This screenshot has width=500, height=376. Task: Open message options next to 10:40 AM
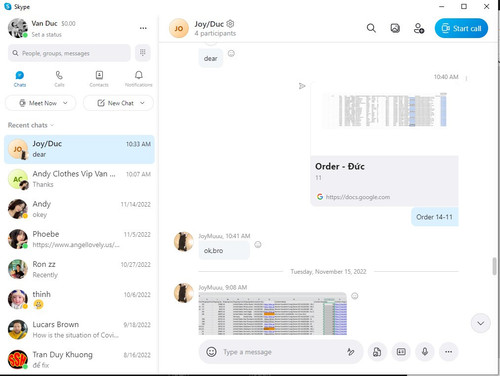pyautogui.click(x=466, y=78)
